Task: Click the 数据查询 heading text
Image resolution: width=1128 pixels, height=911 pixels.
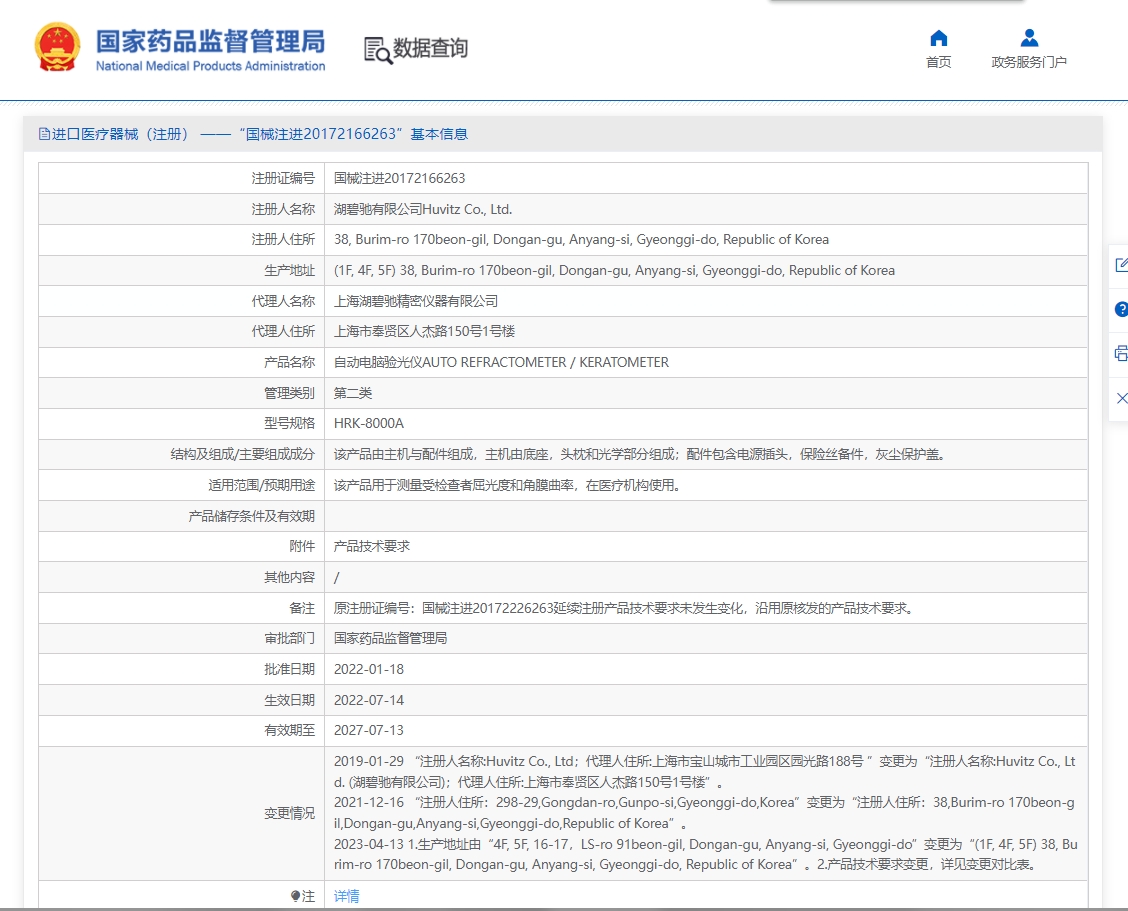Action: pos(430,48)
